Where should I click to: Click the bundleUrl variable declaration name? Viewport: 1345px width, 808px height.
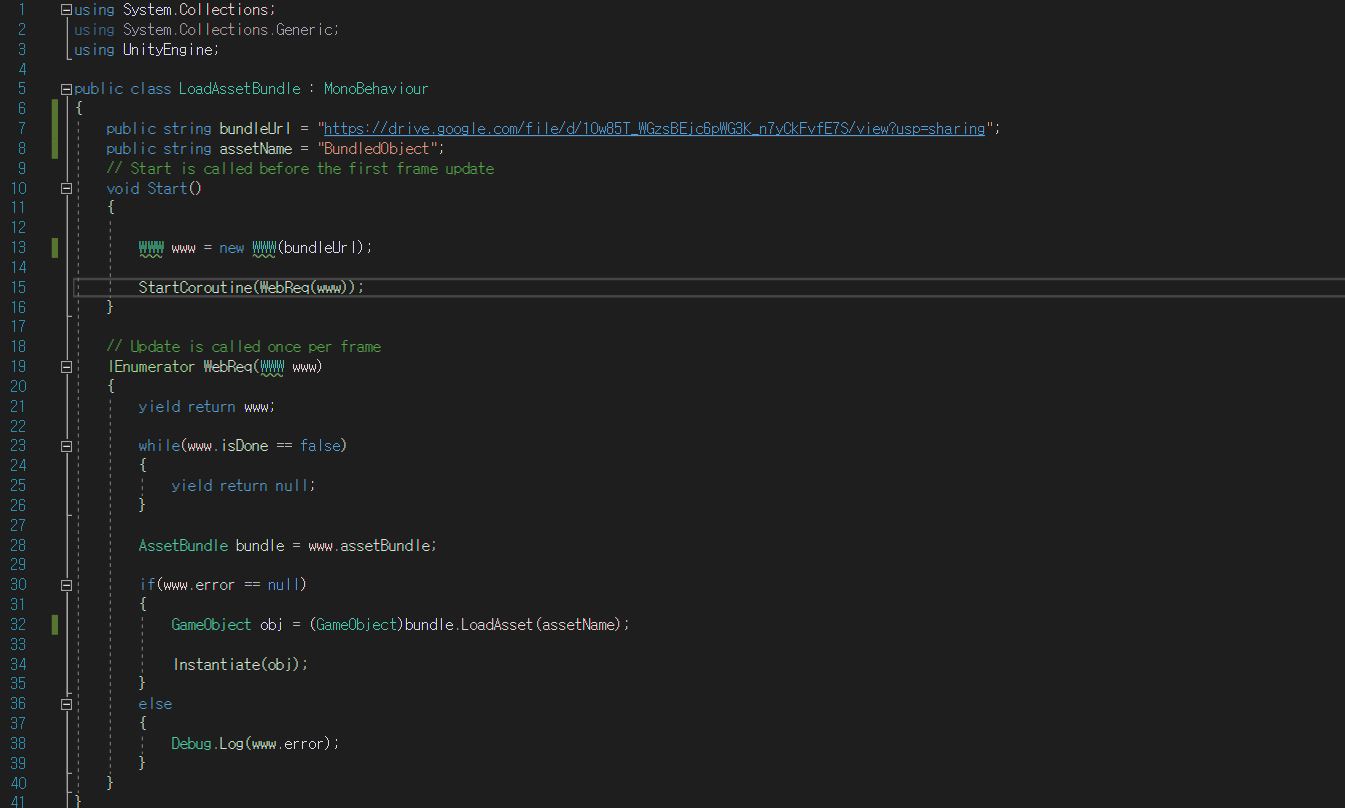click(255, 128)
